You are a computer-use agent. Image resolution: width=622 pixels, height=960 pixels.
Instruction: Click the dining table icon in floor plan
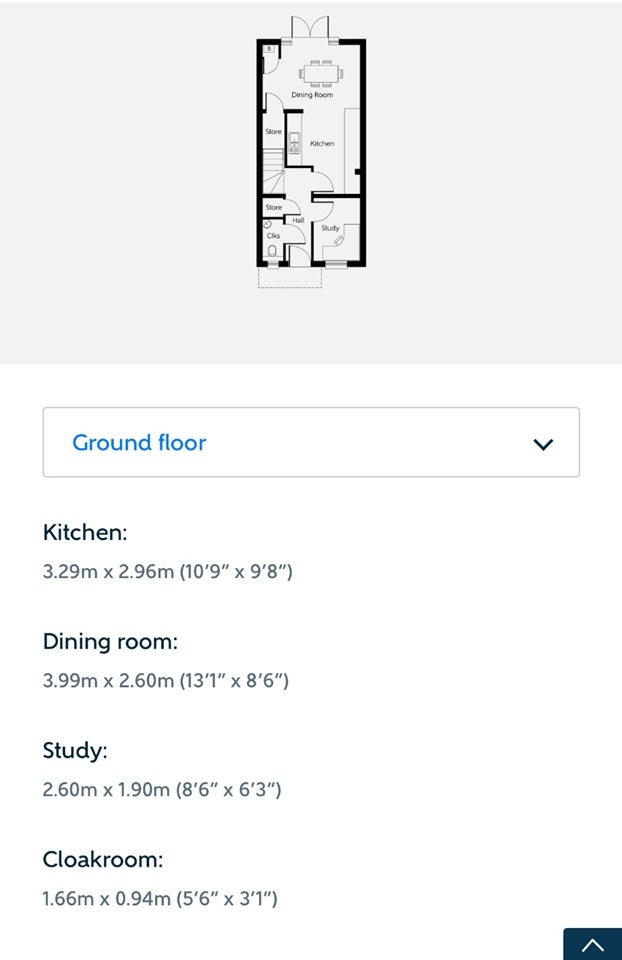[x=321, y=74]
